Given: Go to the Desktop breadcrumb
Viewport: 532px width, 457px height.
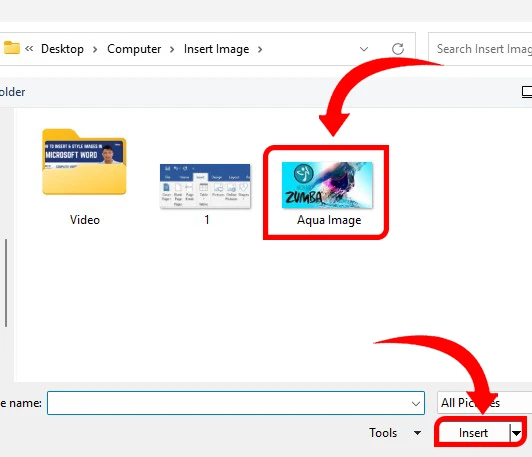Looking at the screenshot, I should tap(62, 49).
